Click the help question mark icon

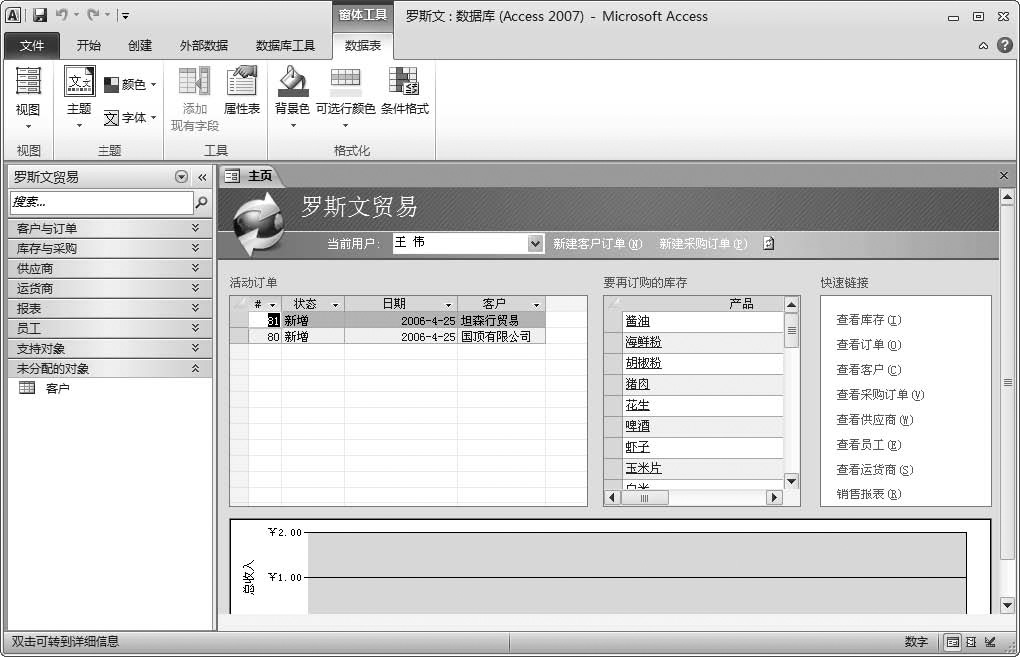click(1005, 45)
